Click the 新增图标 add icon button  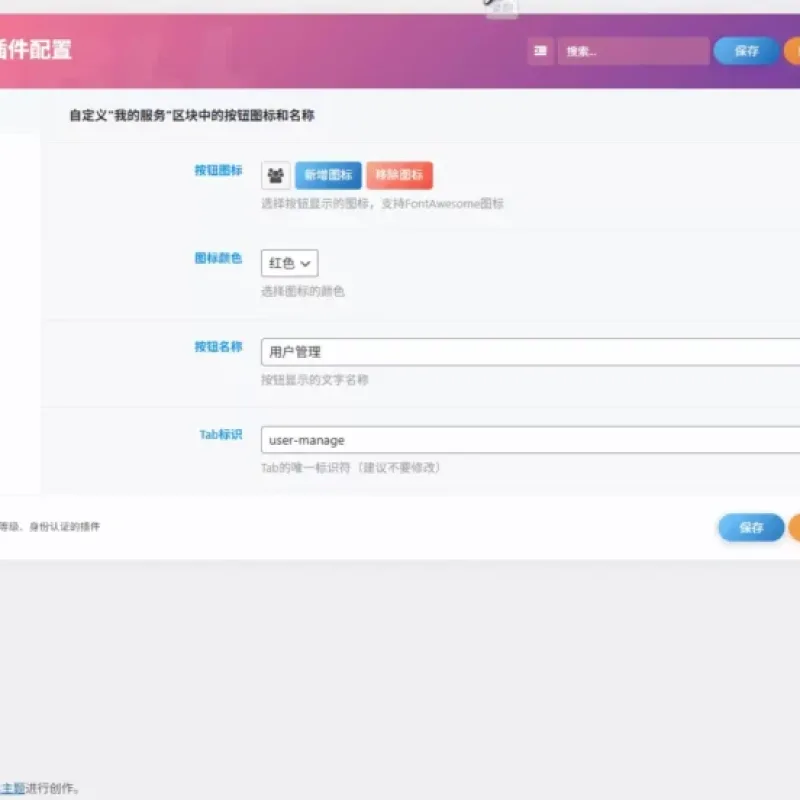(328, 176)
